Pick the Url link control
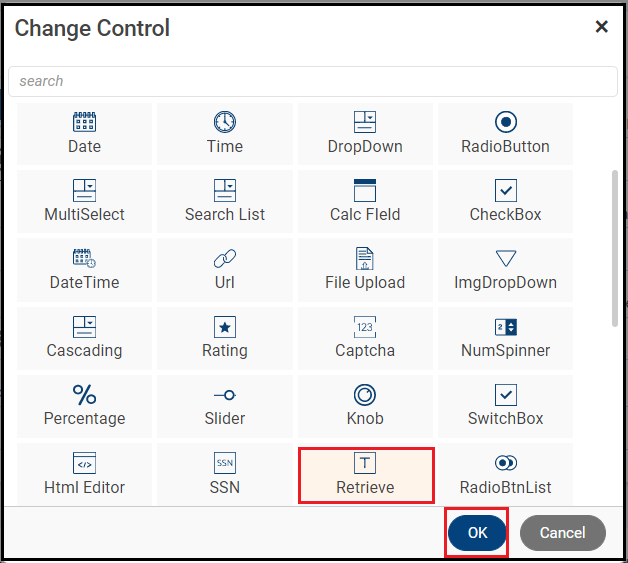The height and width of the screenshot is (563, 628). pyautogui.click(x=225, y=269)
